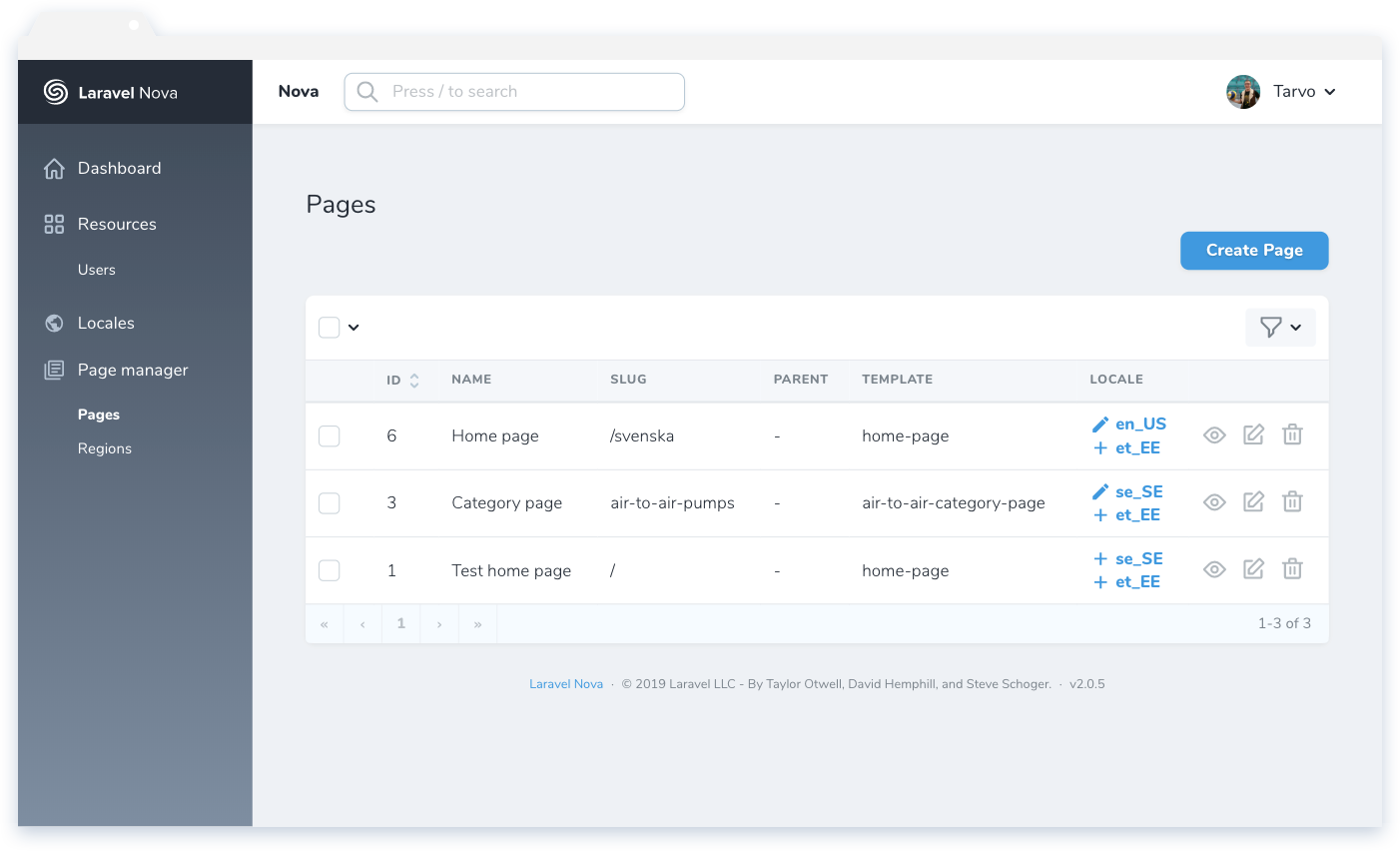Click the search magnifier icon

coord(367,92)
